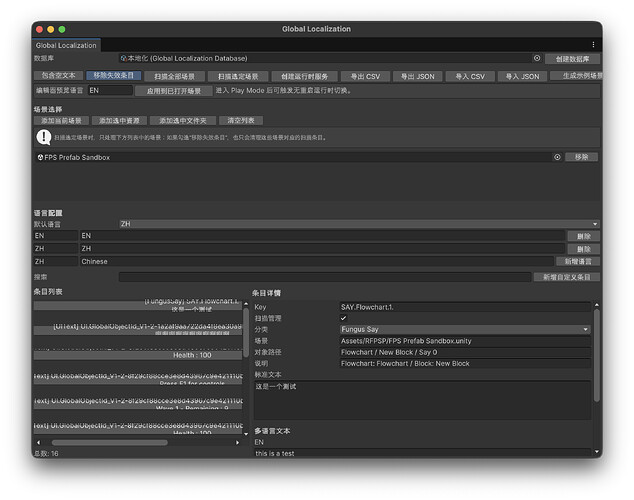Screen dimensions: 634x500
Task: Click the 导入 JSON button
Action: [521, 76]
